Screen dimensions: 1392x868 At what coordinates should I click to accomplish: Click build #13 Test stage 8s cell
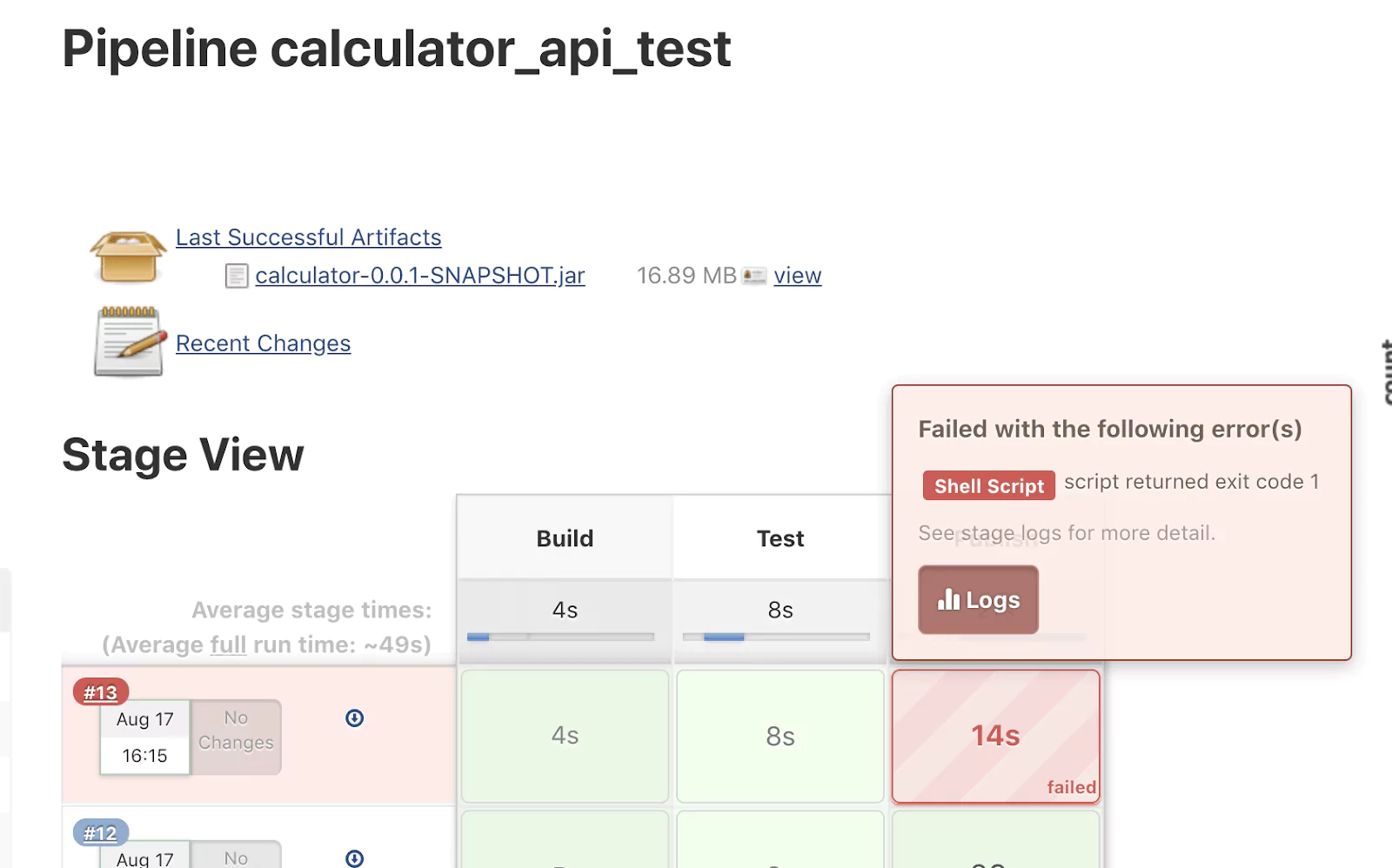780,737
